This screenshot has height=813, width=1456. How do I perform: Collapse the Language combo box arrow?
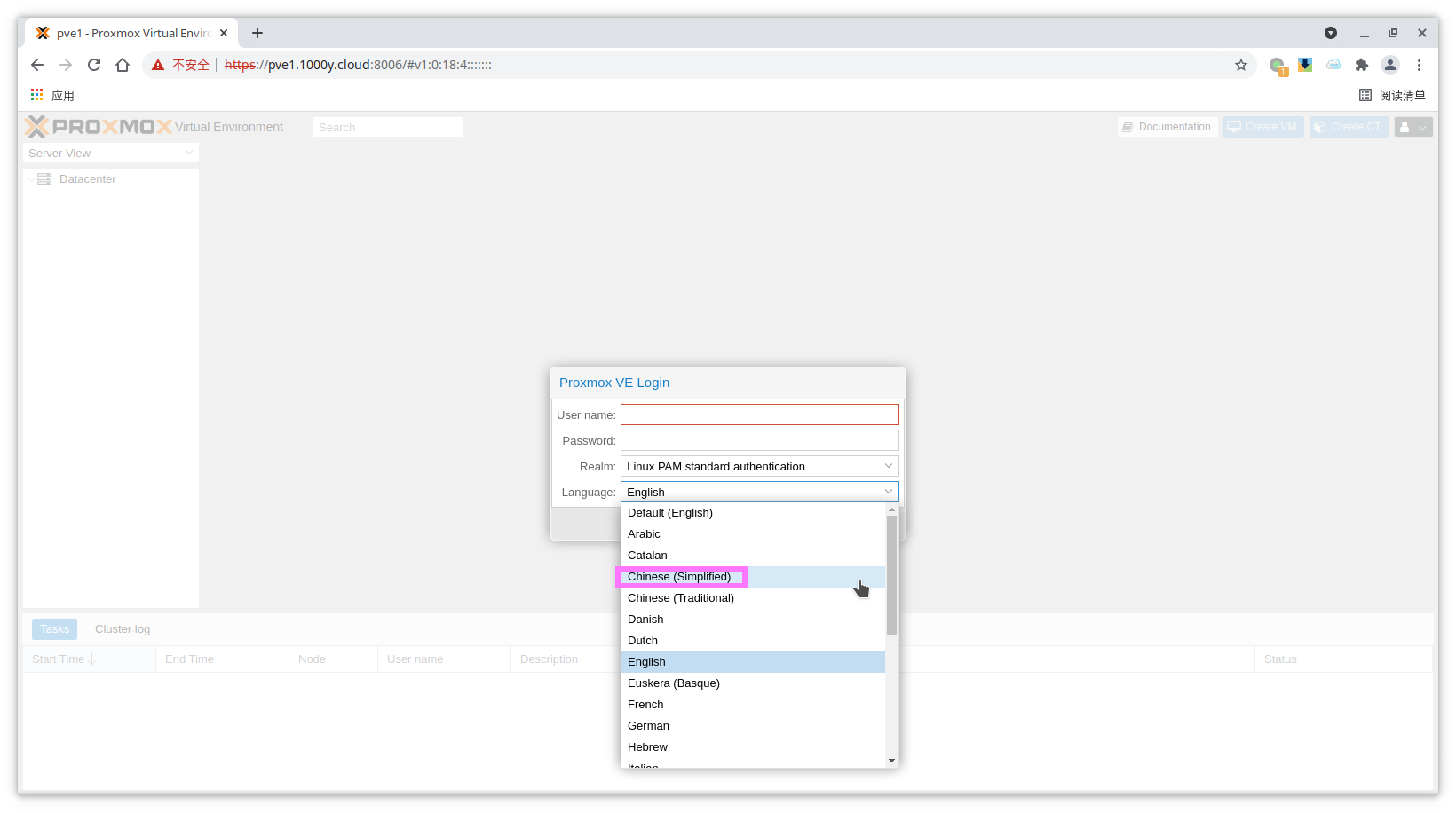(888, 492)
